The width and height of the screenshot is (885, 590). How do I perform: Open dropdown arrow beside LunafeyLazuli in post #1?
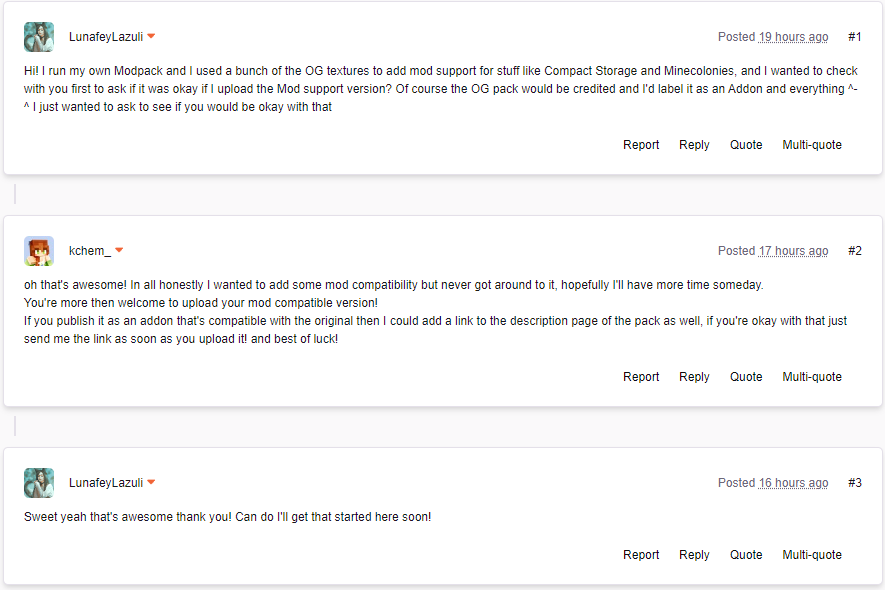coord(152,37)
